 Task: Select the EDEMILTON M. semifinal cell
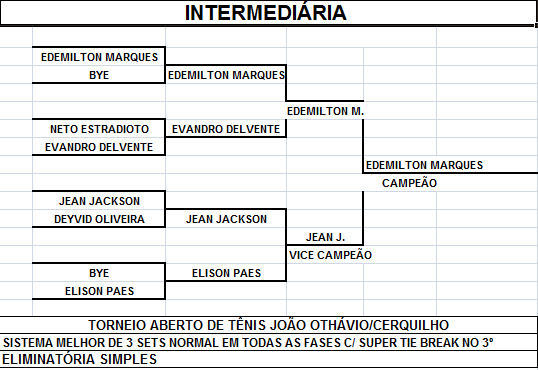click(325, 111)
